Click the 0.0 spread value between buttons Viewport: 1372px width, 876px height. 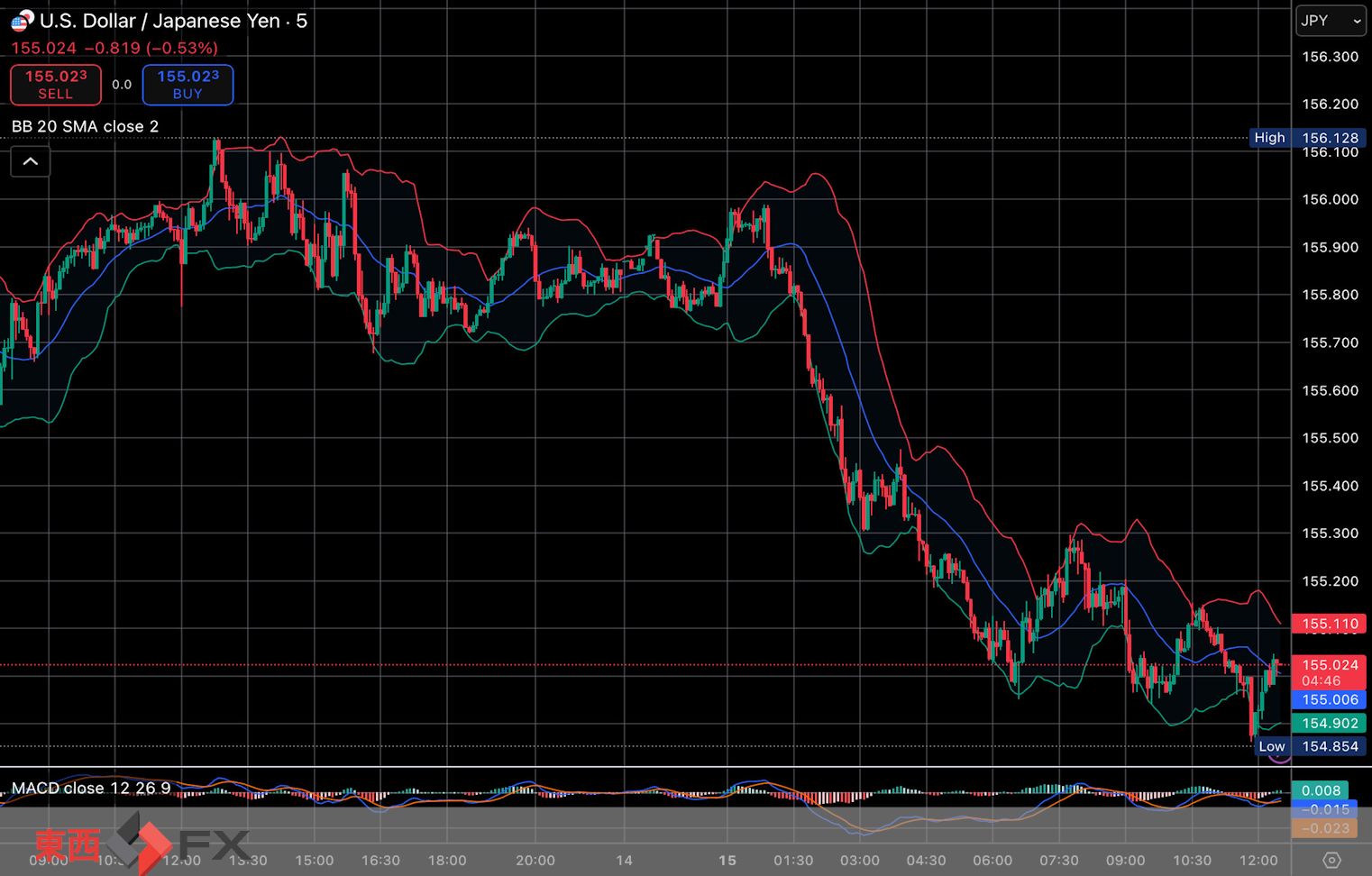click(x=122, y=85)
